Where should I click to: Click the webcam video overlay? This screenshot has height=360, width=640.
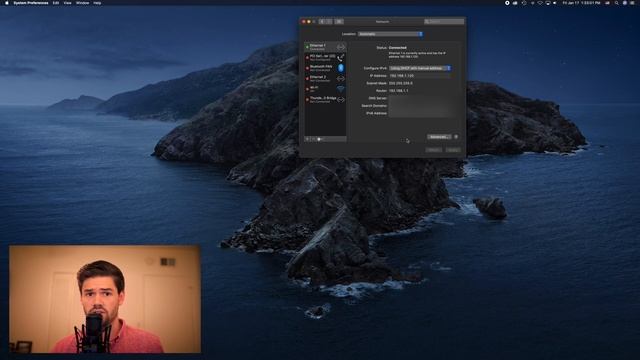click(x=105, y=299)
